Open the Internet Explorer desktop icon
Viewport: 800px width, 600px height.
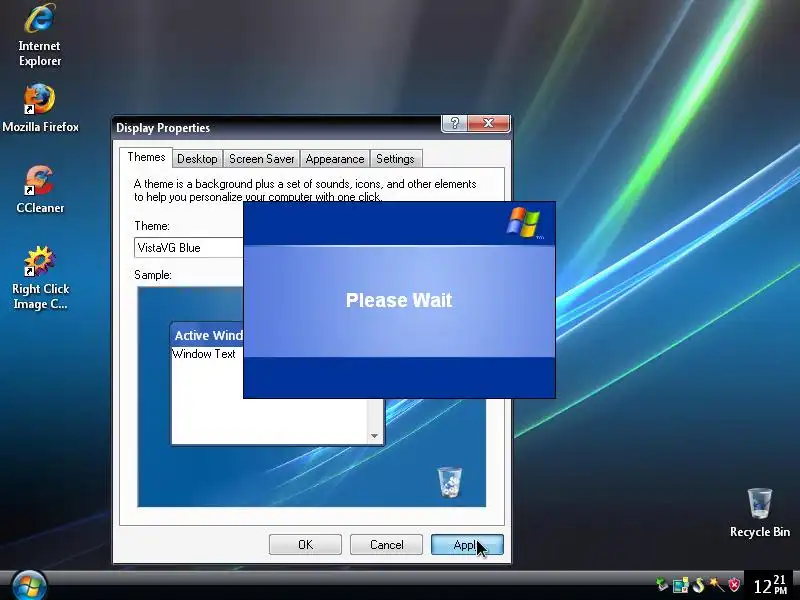(39, 35)
